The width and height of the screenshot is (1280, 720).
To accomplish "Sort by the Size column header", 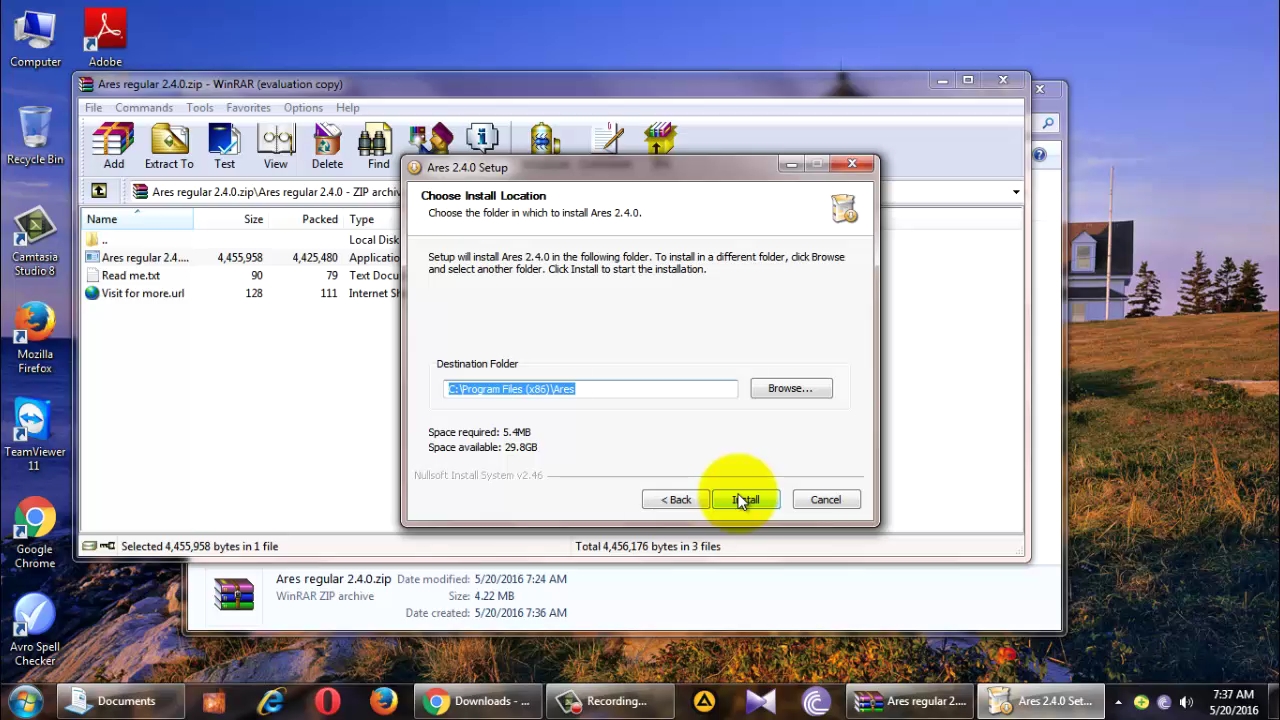I will (x=231, y=219).
